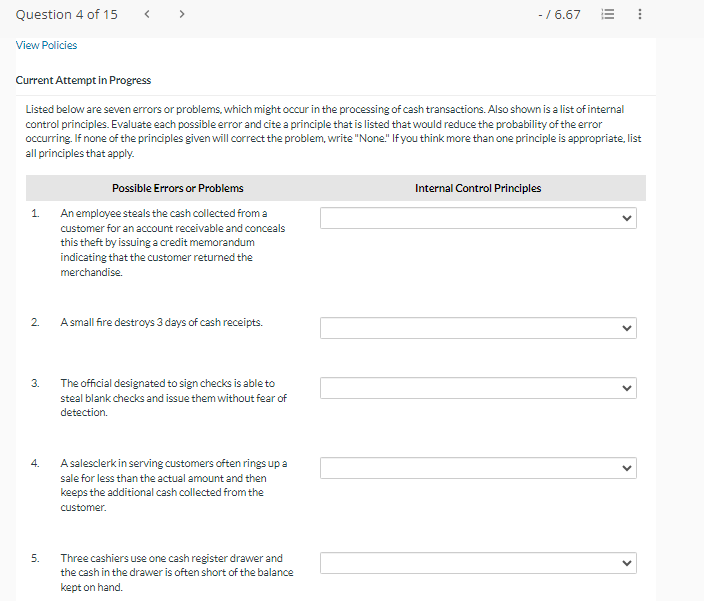Expand the dropdown for three cashiers problem
Viewport: 704px width, 601px height.
click(x=478, y=563)
